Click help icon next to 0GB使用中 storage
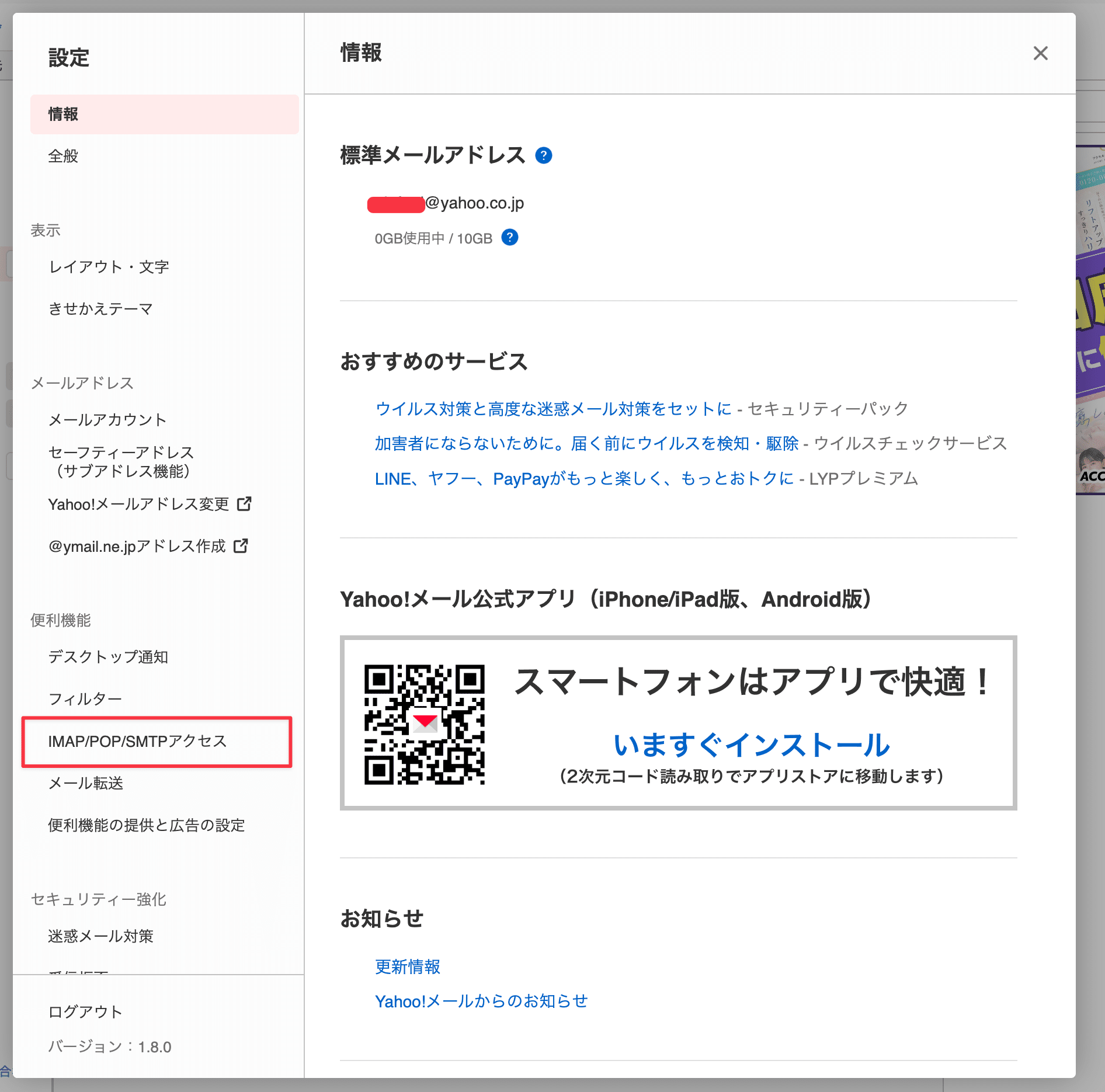This screenshot has height=1092, width=1105. [509, 238]
